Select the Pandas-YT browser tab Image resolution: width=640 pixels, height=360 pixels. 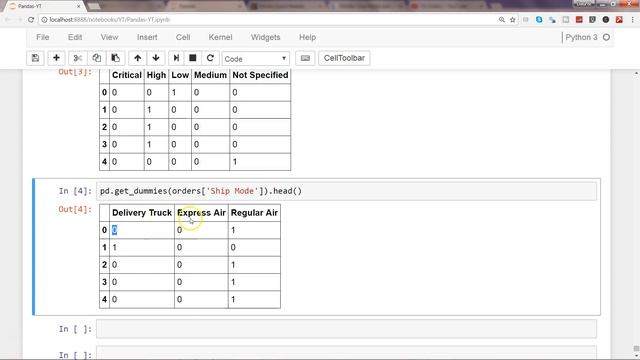pyautogui.click(x=43, y=6)
